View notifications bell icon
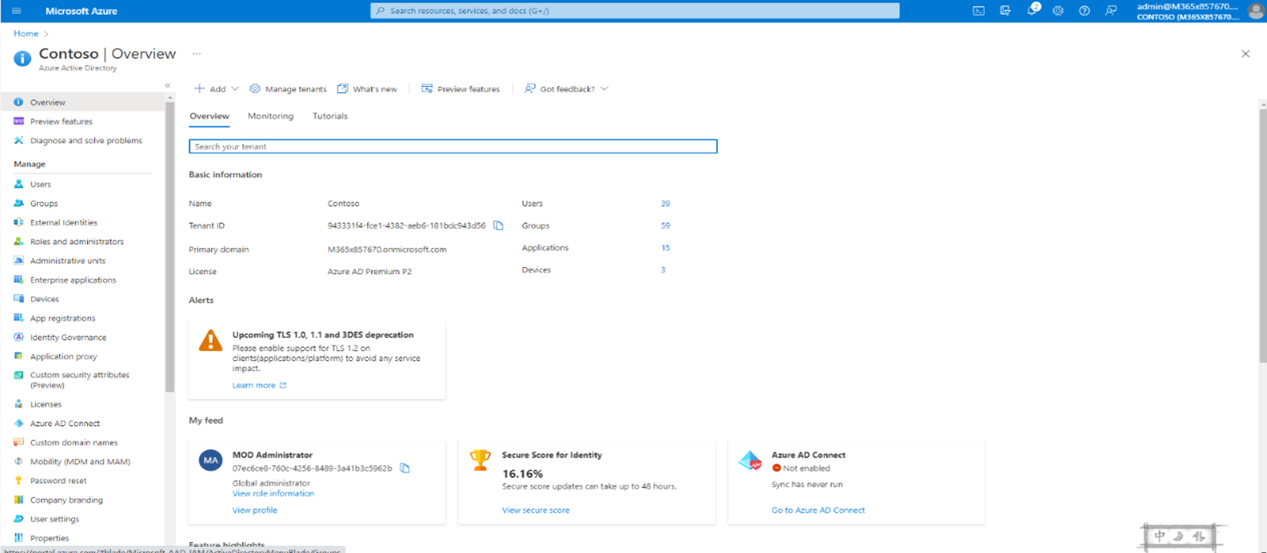Viewport: 1267px width, 553px height. click(1032, 11)
